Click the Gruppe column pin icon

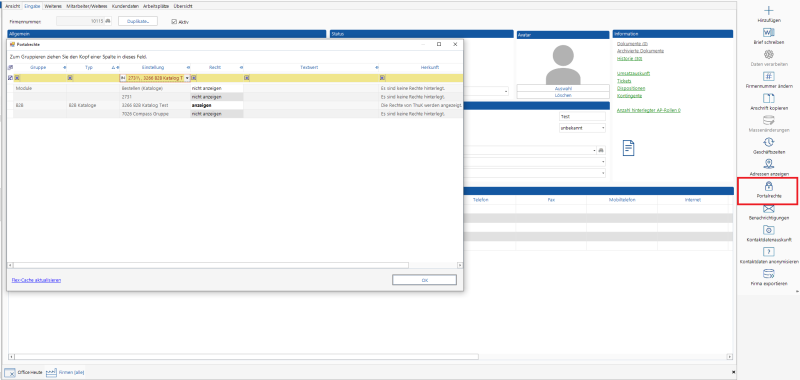click(x=65, y=67)
